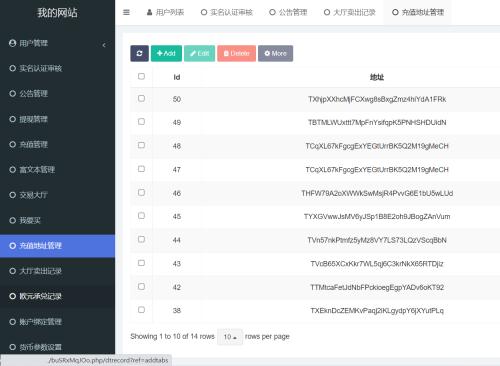Sort by the 地址 column header

coord(377,77)
